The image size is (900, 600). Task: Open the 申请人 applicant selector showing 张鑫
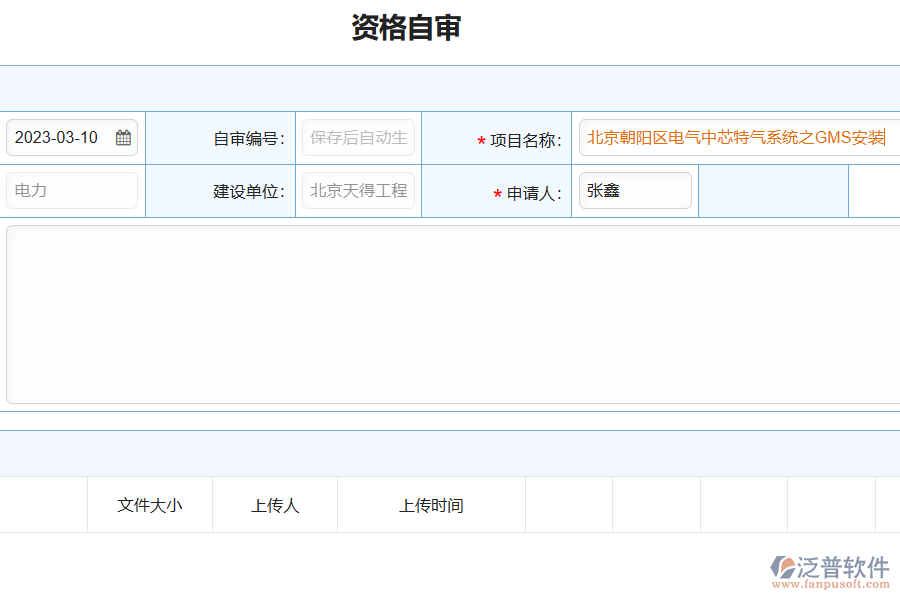click(x=635, y=190)
